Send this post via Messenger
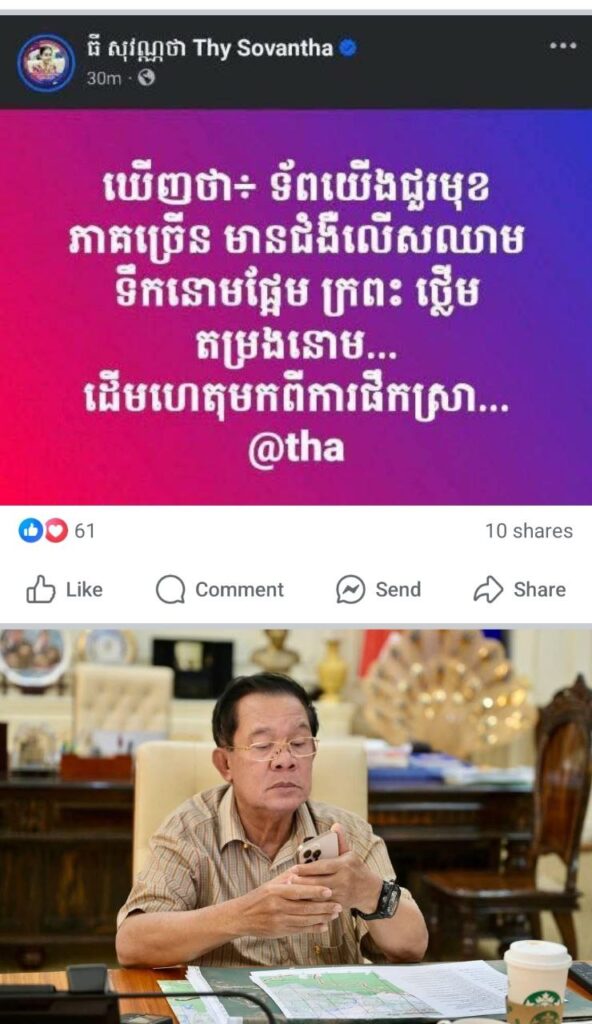The height and width of the screenshot is (1024, 592). click(x=378, y=589)
